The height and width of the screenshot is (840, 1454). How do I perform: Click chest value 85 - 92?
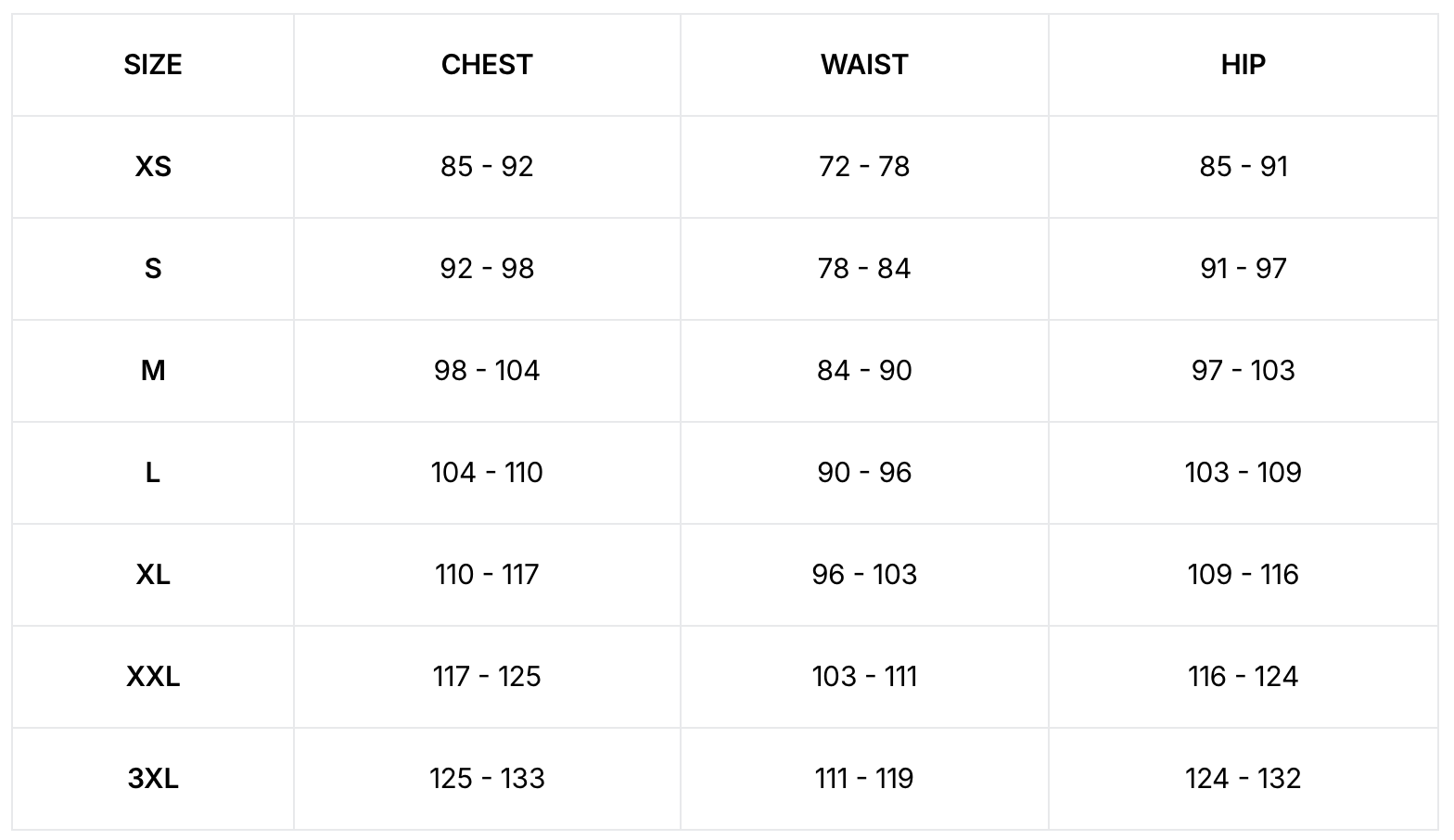487,167
